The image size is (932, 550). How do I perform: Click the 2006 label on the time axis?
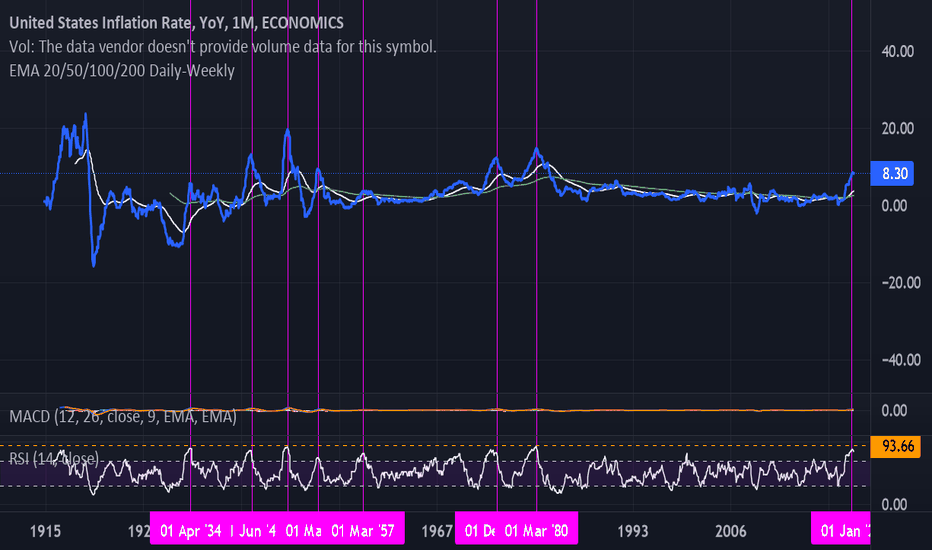(x=732, y=530)
